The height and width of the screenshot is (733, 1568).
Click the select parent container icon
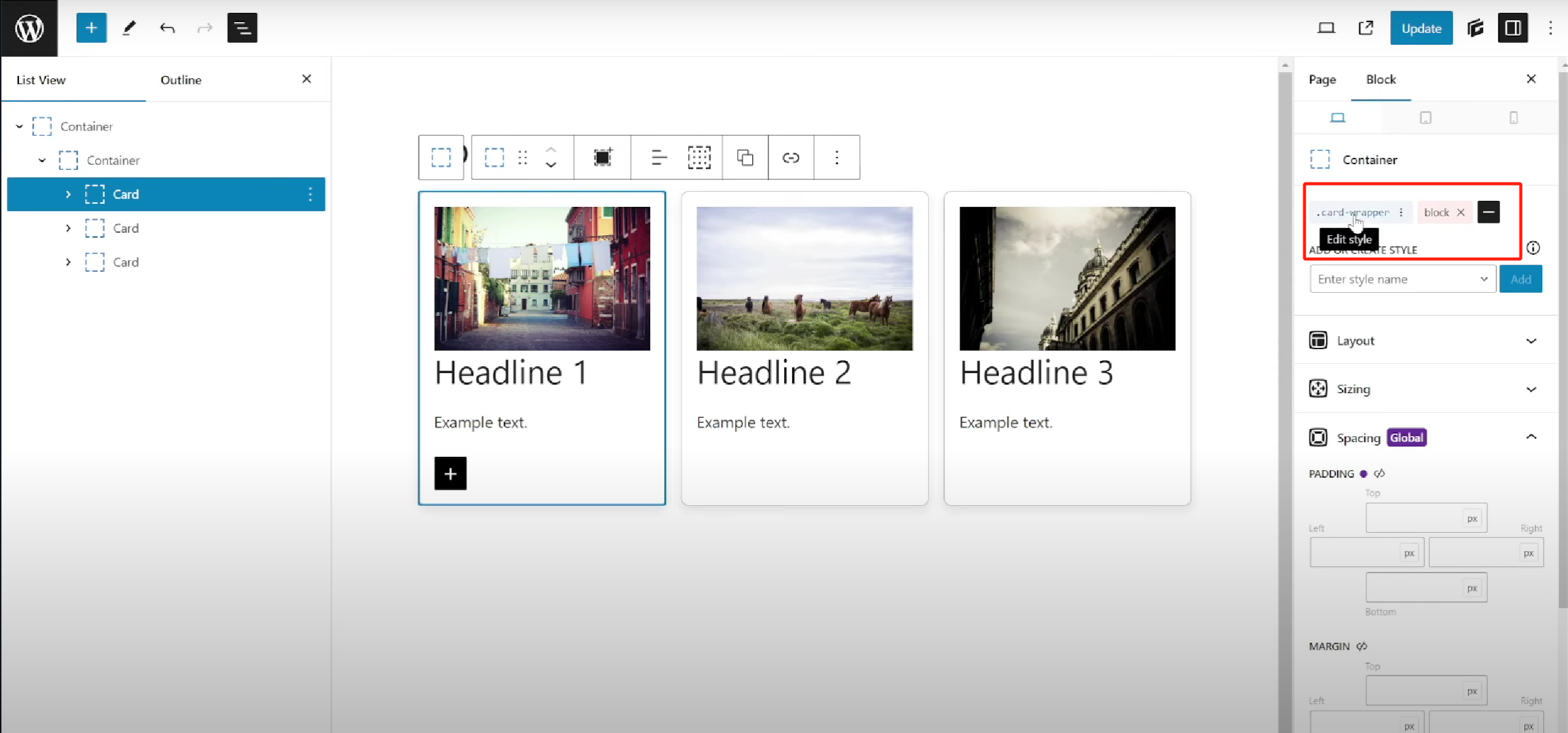point(441,158)
